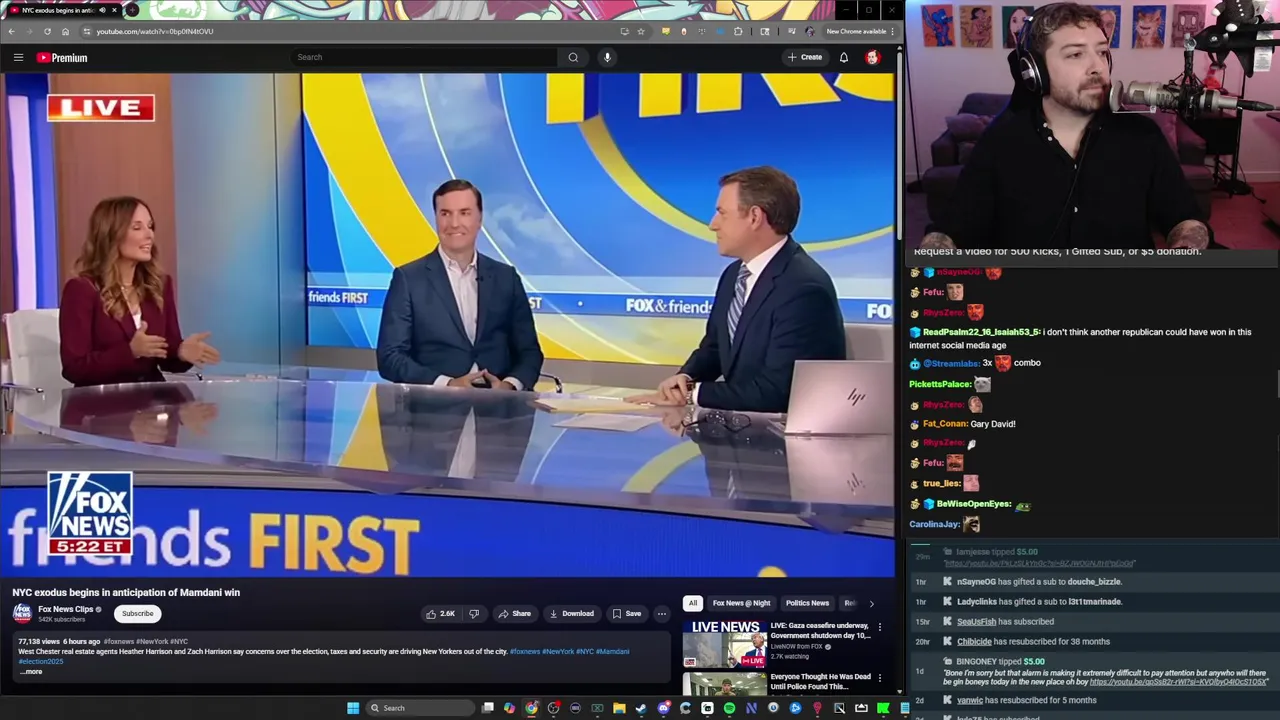Open Fox News Clips channel avatar
Screen dimensions: 1280x720
22,613
